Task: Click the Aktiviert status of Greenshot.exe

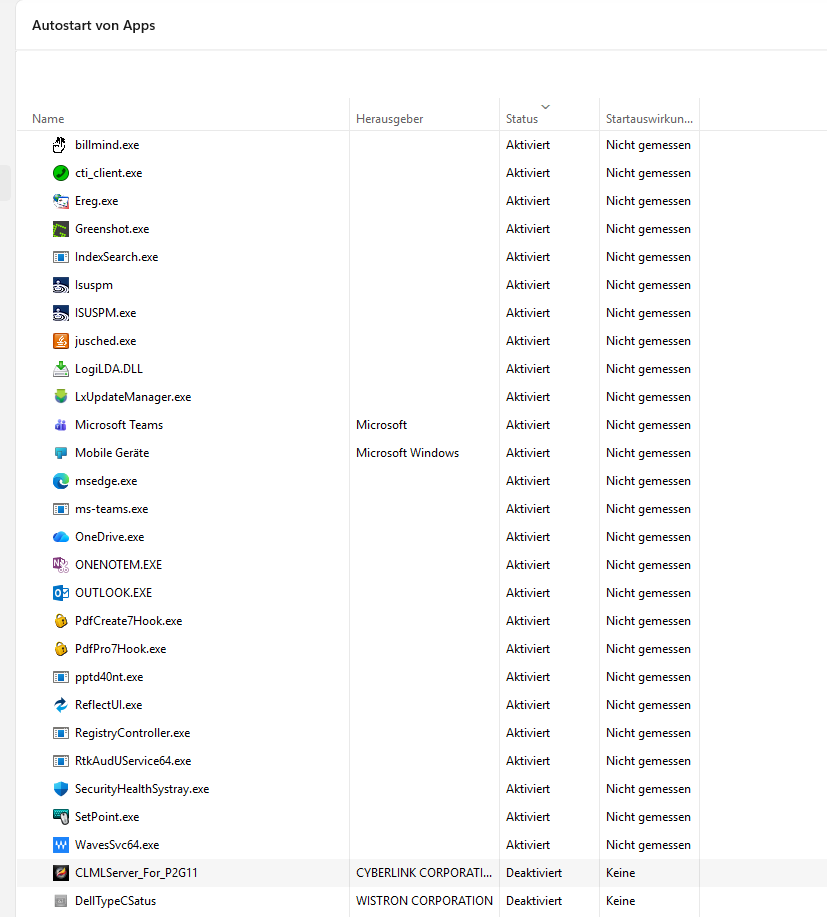Action: click(528, 229)
